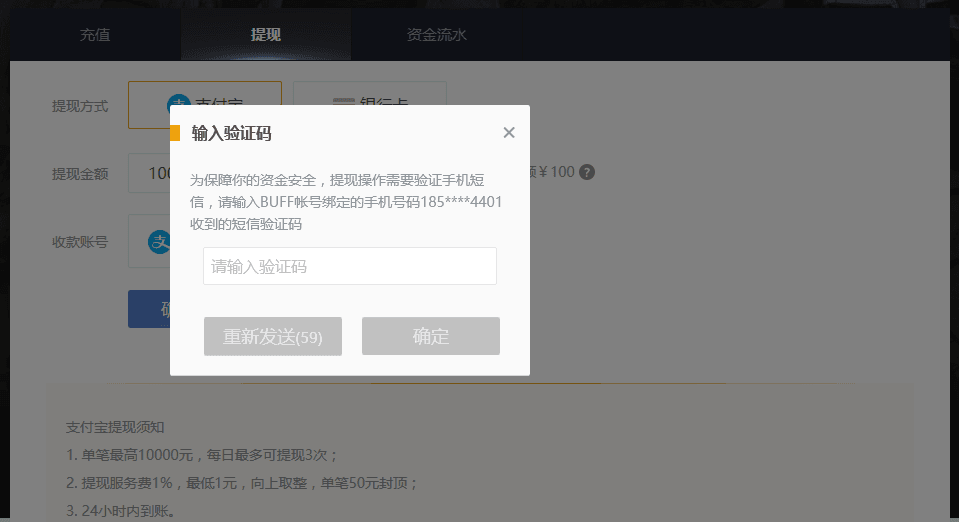Click the text '24小时内到账'
Screen dimensions: 959x522
pyautogui.click(x=120, y=511)
